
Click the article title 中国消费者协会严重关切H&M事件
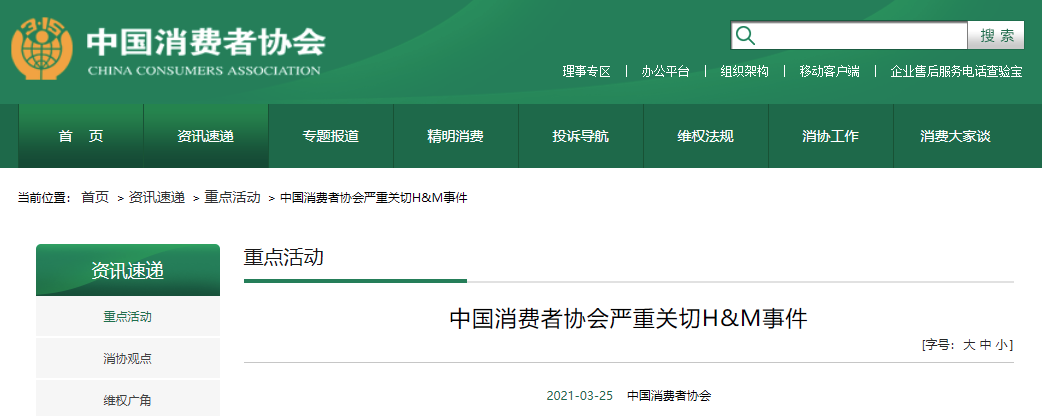click(x=629, y=318)
